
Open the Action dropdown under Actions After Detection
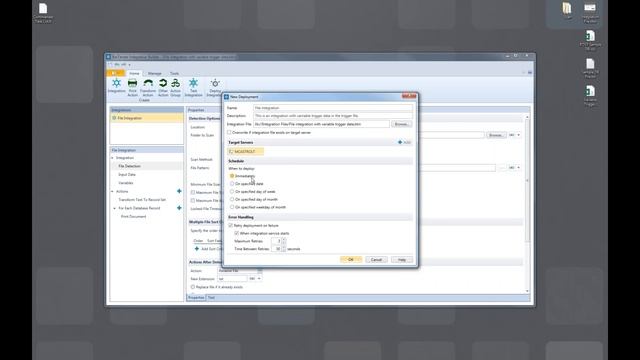click(x=260, y=271)
